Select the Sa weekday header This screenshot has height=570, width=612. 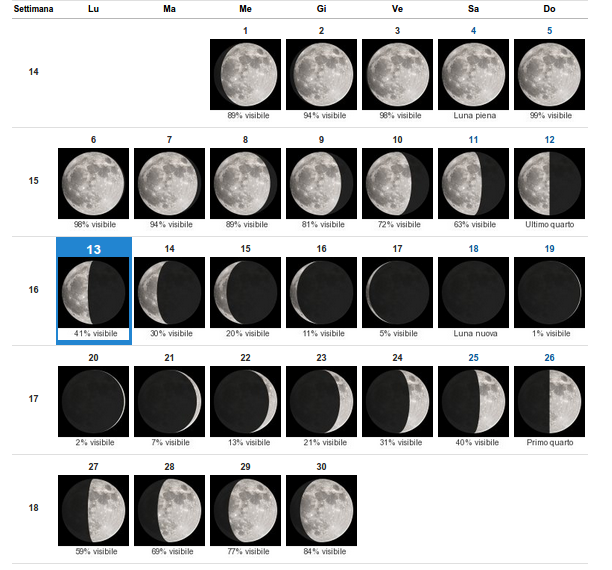473,8
